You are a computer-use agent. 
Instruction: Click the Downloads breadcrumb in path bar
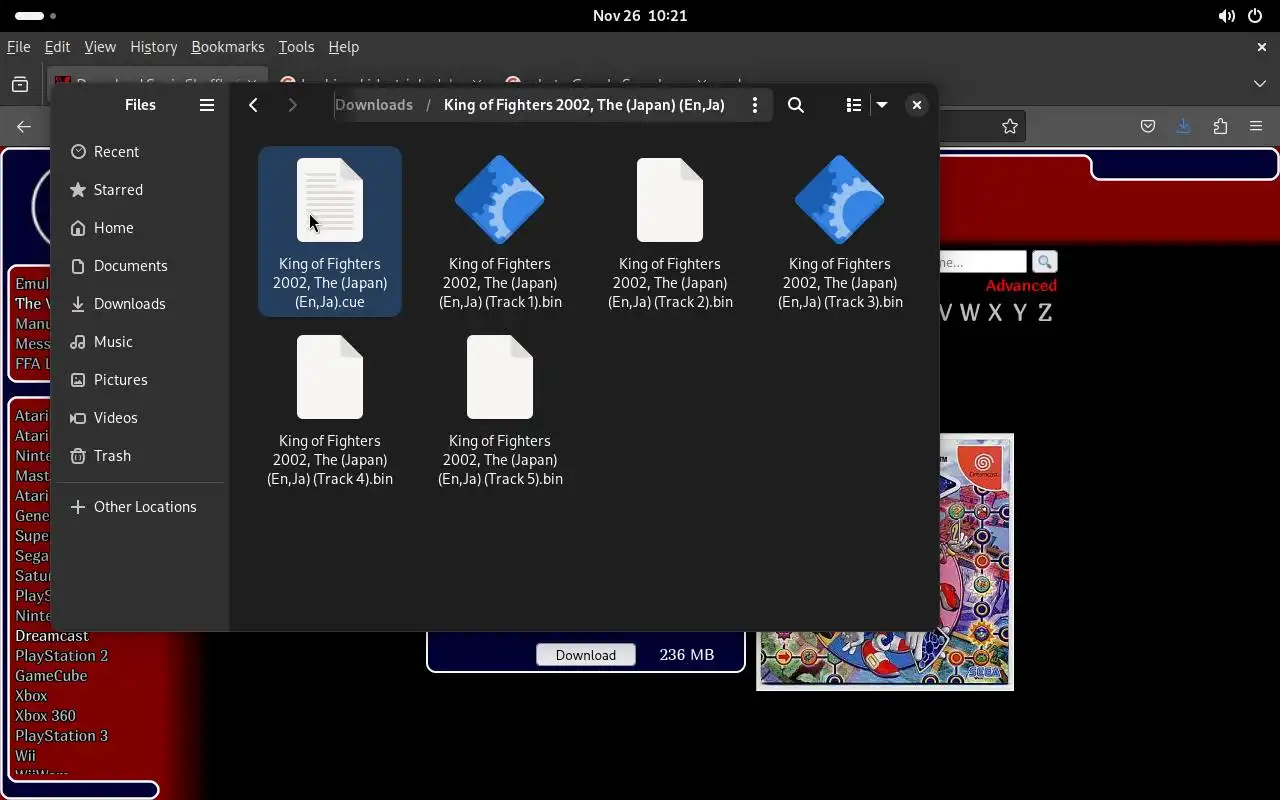pyautogui.click(x=374, y=105)
